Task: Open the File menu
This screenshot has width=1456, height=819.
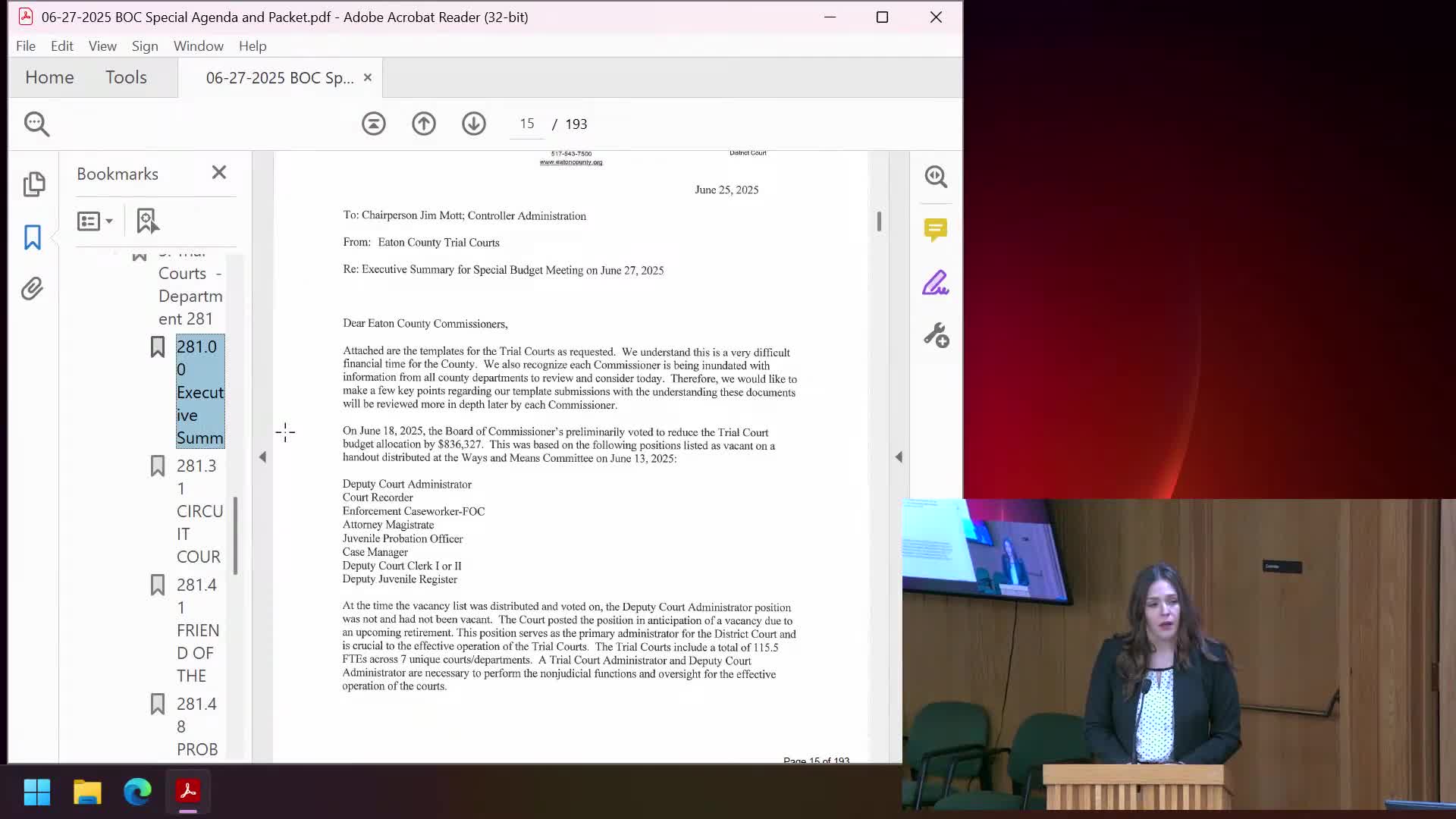Action: 26,46
